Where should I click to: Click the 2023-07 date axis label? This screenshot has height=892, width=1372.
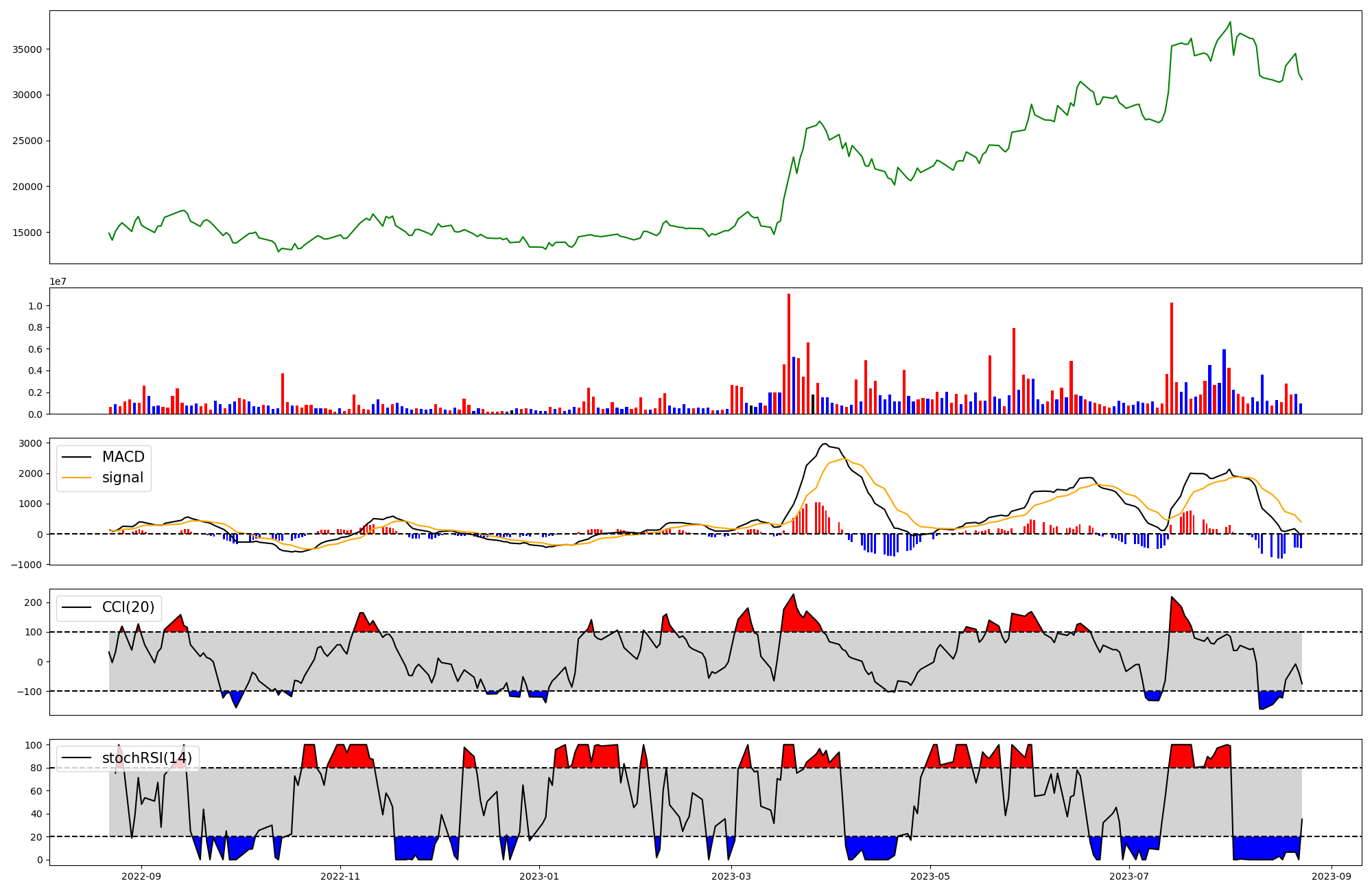click(x=1129, y=876)
